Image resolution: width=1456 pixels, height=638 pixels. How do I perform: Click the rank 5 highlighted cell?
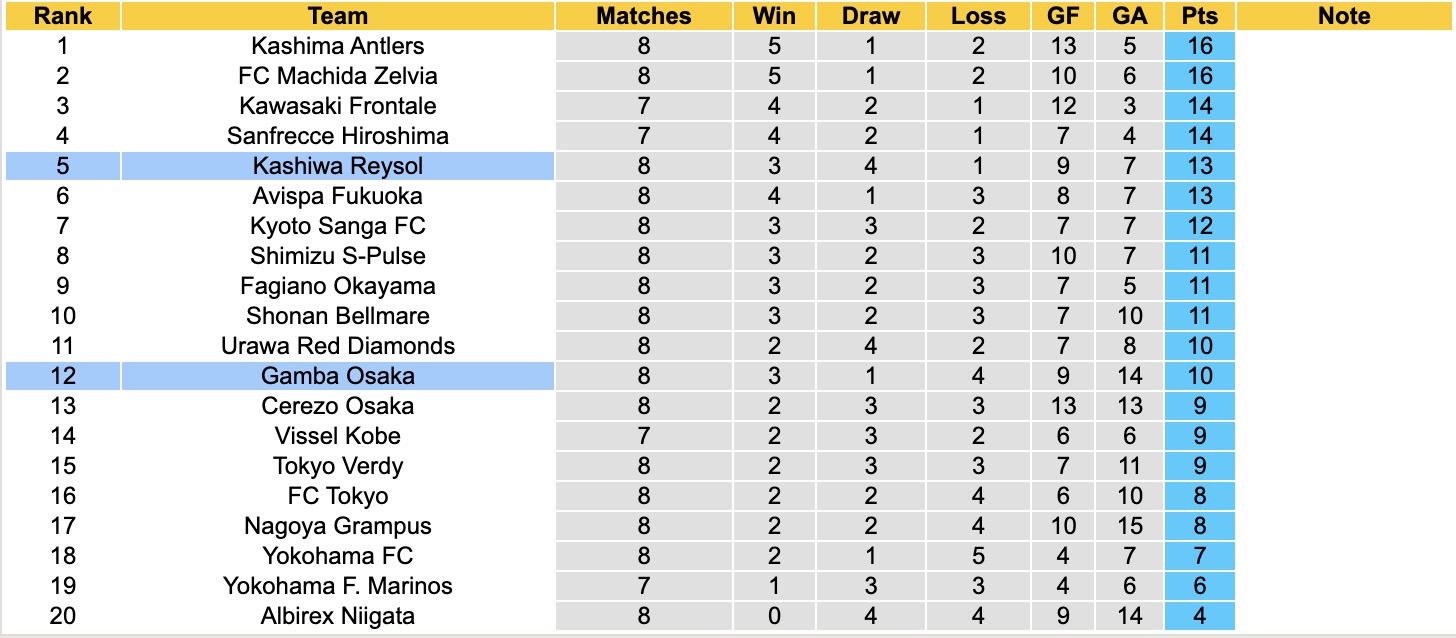[x=62, y=166]
